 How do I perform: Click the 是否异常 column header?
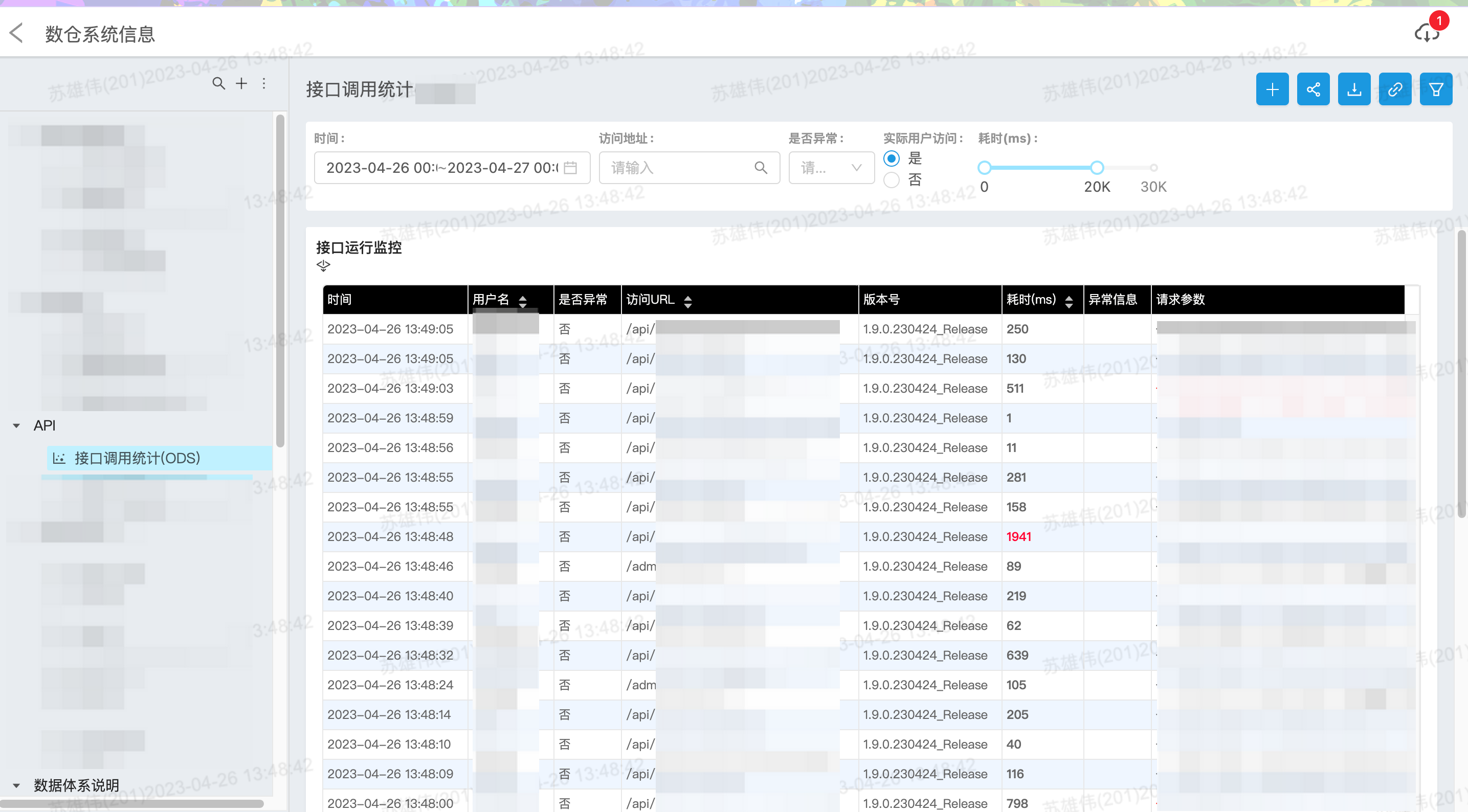click(x=588, y=300)
